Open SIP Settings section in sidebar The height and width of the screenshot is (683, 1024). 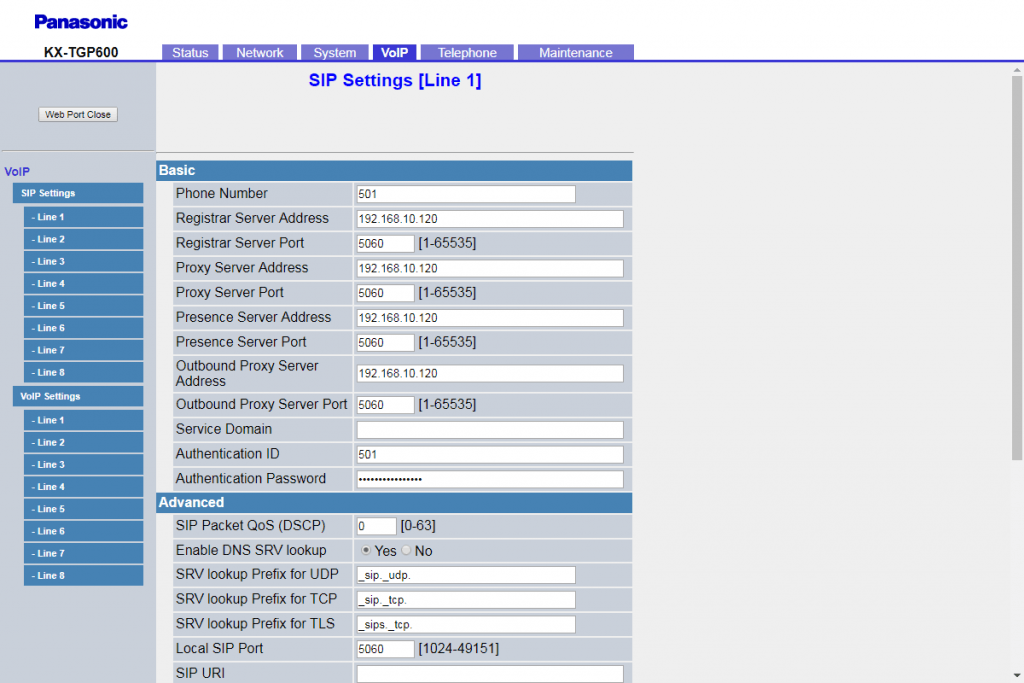click(78, 193)
